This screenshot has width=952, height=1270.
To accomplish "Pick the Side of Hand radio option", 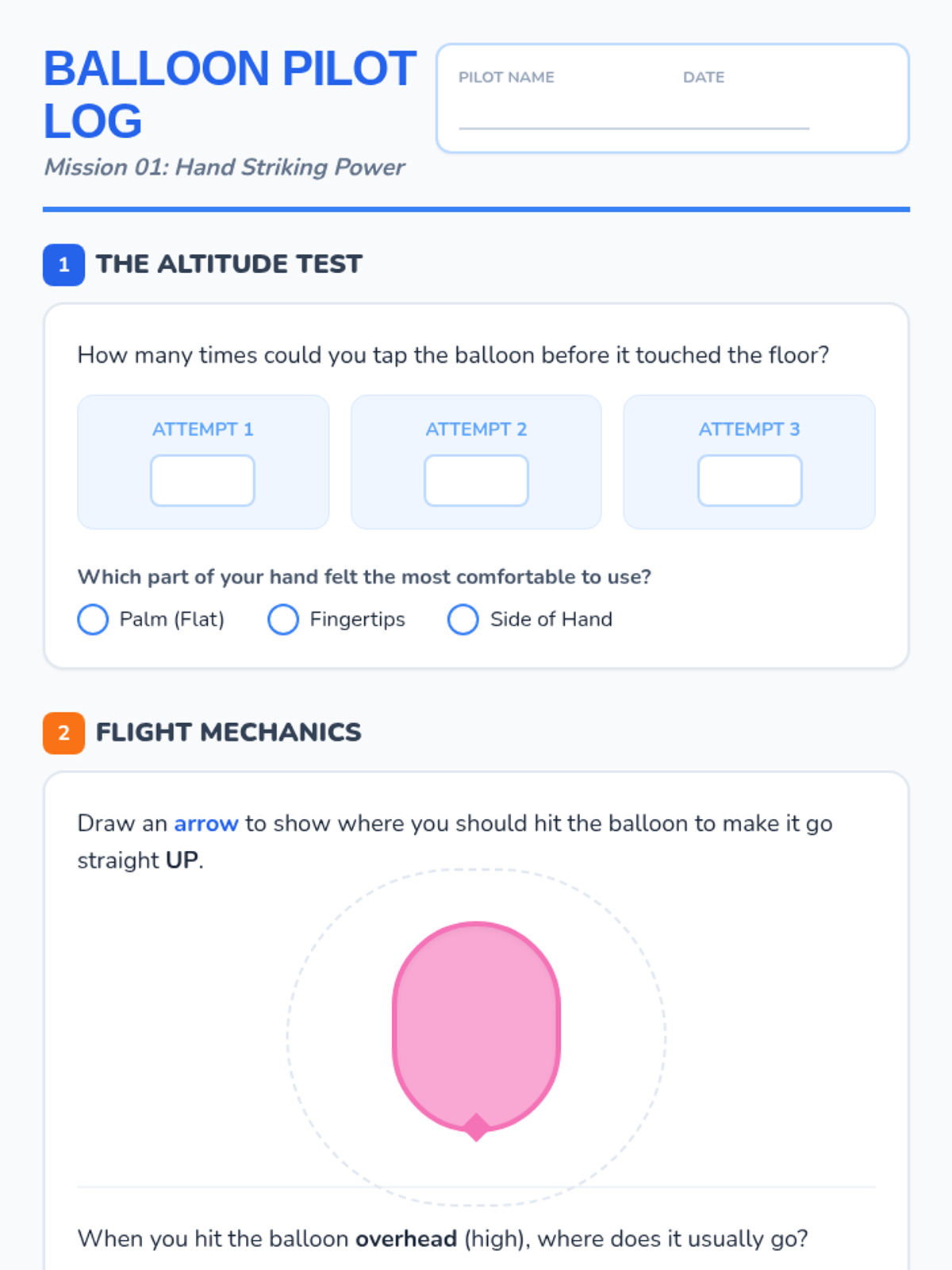I will pyautogui.click(x=463, y=620).
